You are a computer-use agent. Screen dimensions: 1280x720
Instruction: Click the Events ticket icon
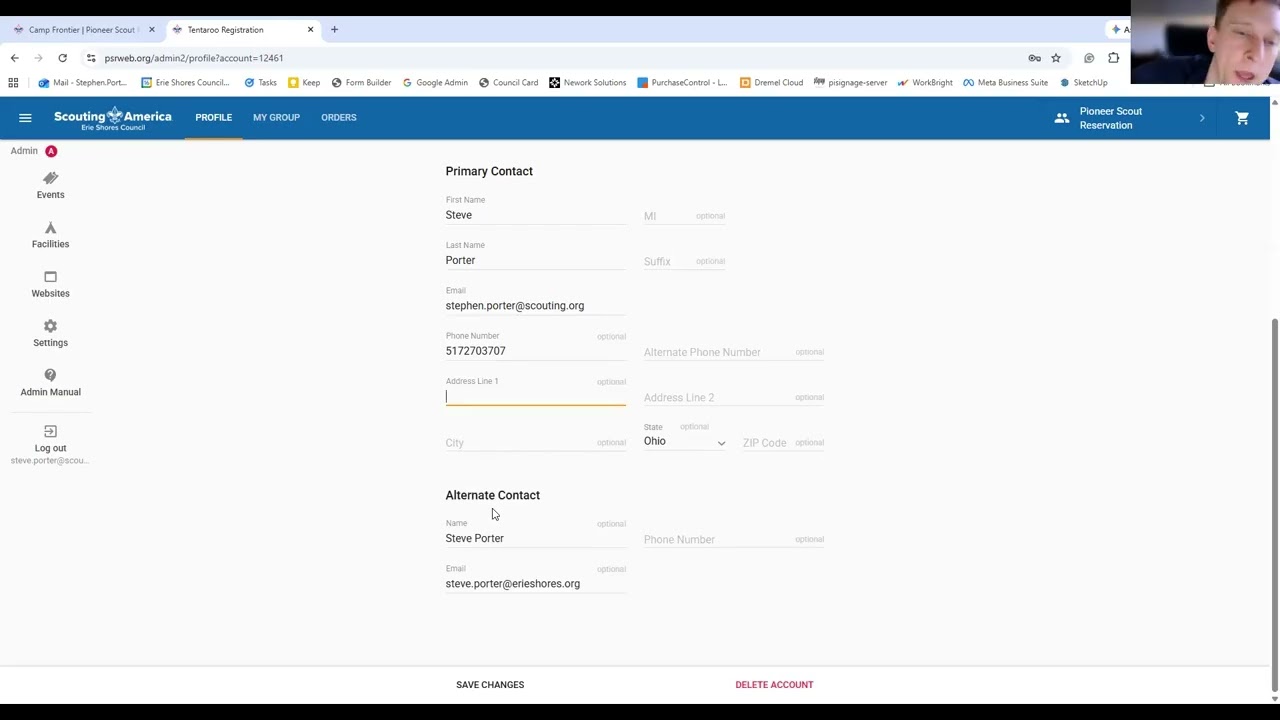click(x=50, y=178)
